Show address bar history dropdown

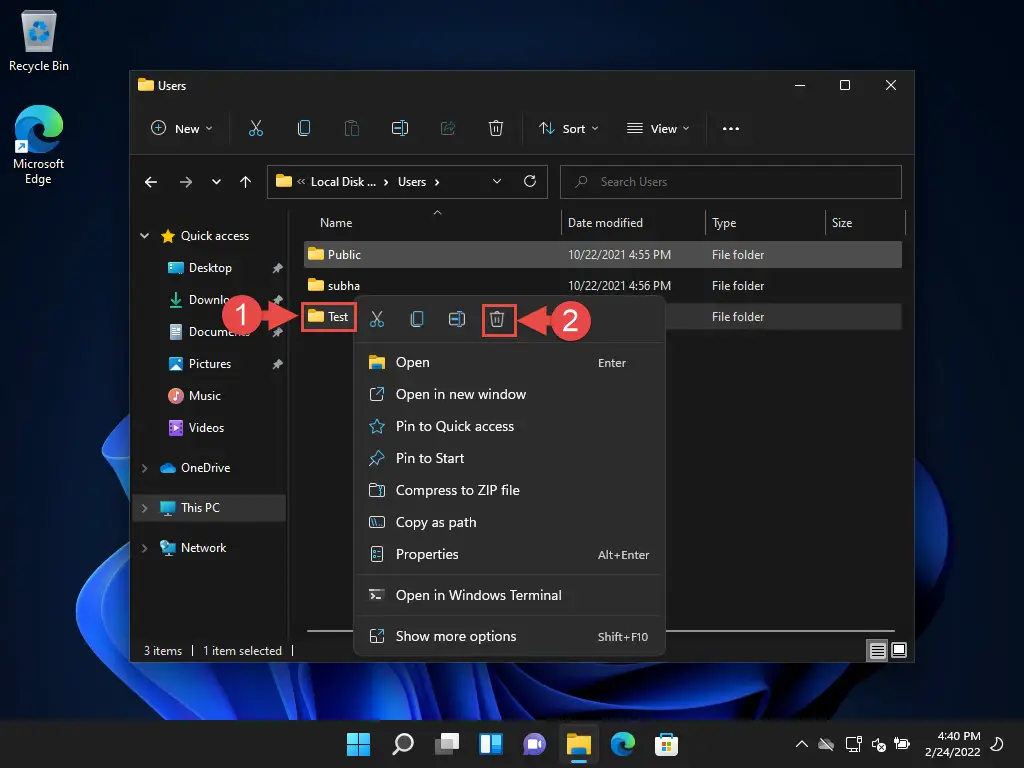point(497,182)
